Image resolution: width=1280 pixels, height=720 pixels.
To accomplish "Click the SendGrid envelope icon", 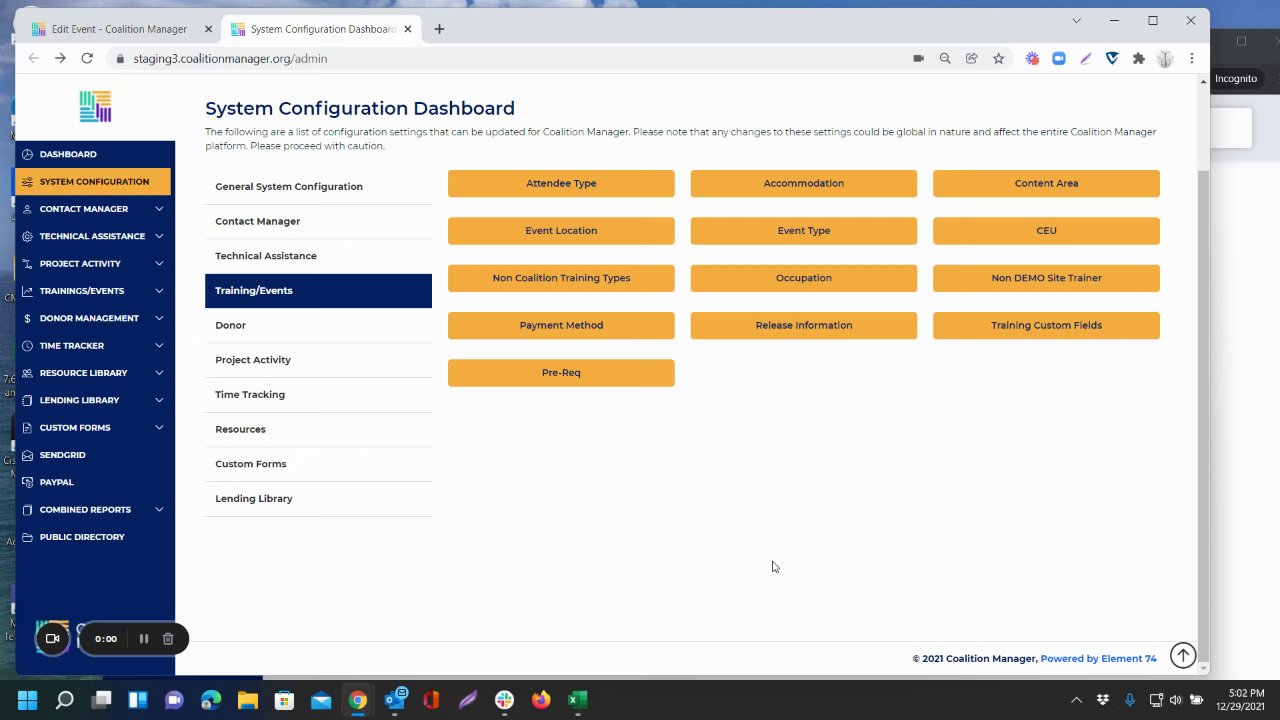I will pyautogui.click(x=27, y=455).
